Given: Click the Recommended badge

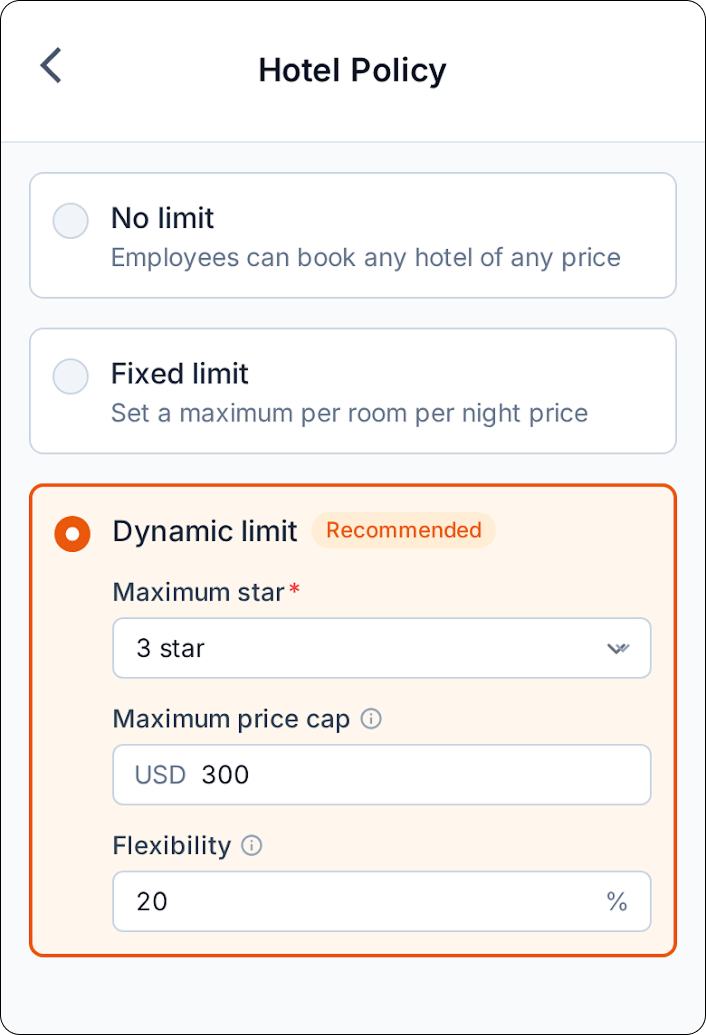Looking at the screenshot, I should coord(403,530).
